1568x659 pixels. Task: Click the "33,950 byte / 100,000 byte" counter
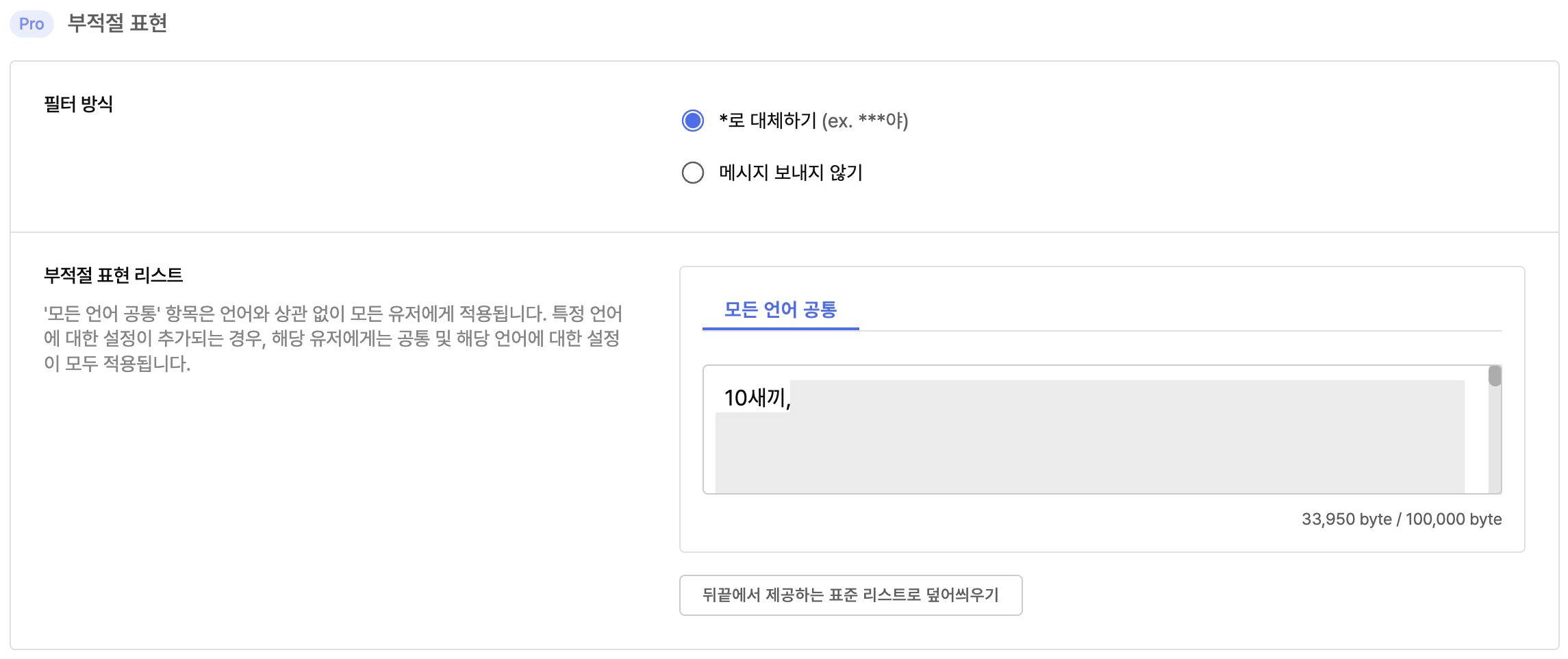pyautogui.click(x=1402, y=519)
